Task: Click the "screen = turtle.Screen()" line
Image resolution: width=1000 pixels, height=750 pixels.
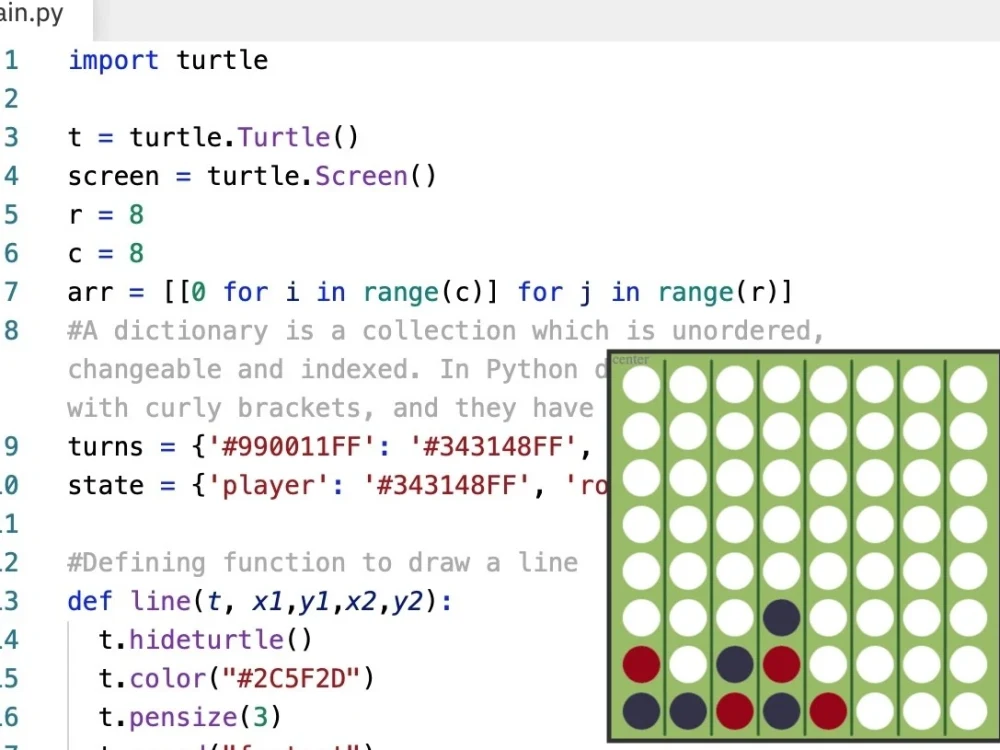Action: point(250,176)
